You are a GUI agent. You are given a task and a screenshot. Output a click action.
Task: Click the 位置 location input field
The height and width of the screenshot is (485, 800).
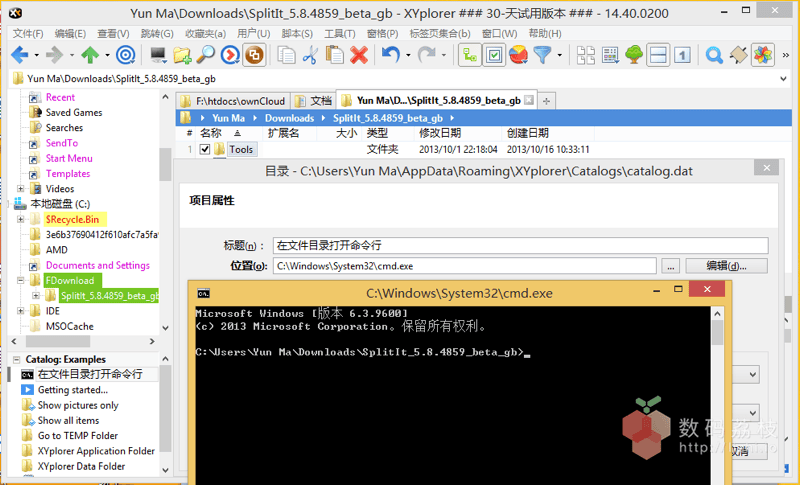(465, 266)
